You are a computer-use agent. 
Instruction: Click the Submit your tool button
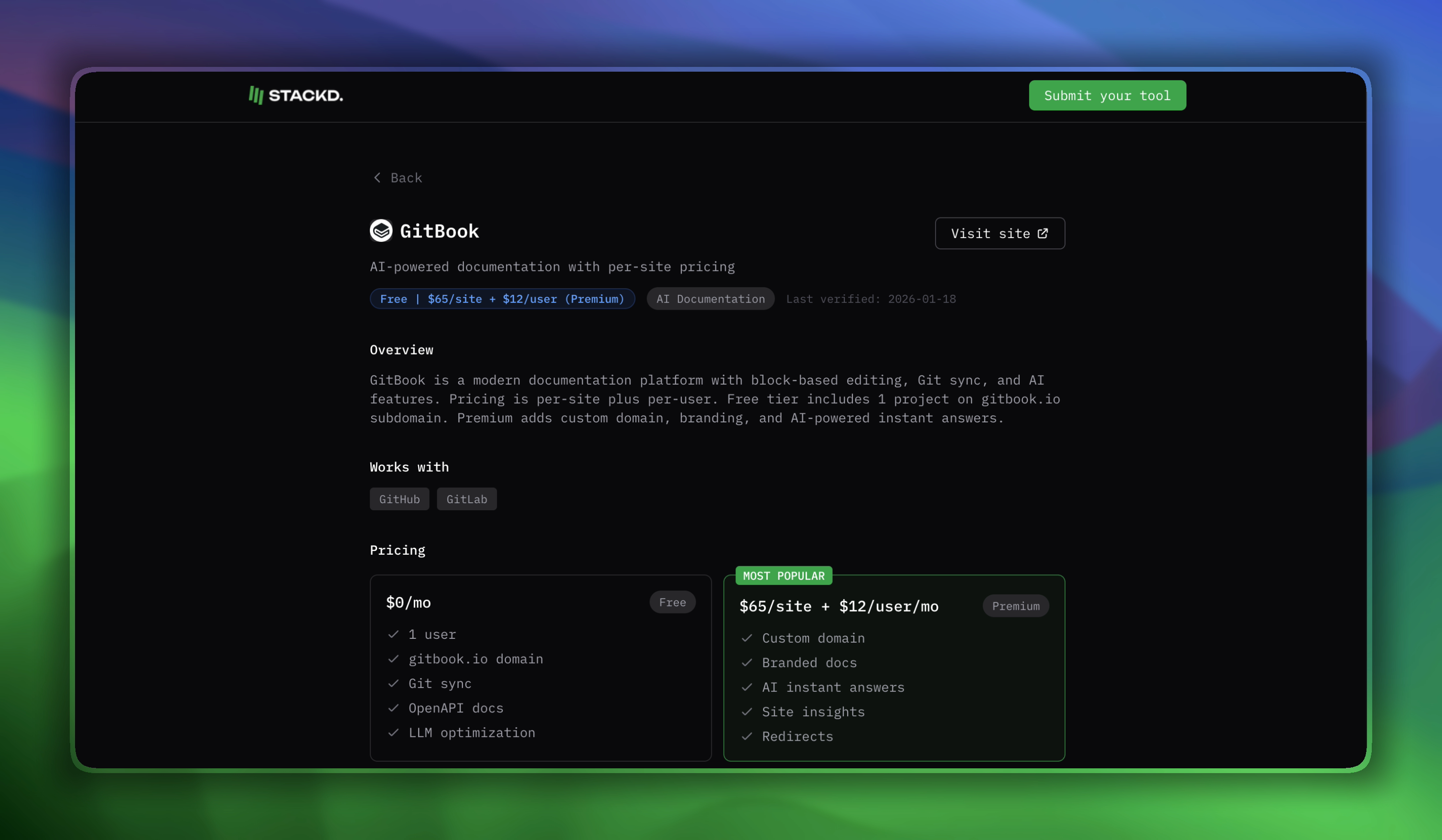coord(1107,95)
